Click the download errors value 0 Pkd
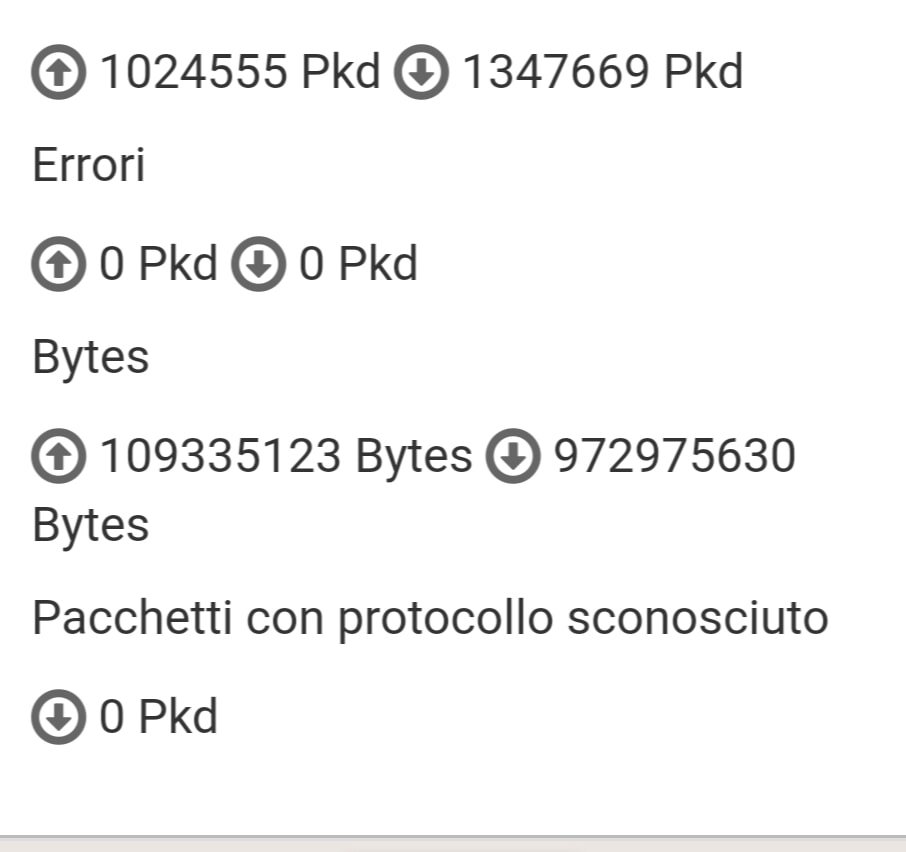Screen dimensions: 906x852 358,263
